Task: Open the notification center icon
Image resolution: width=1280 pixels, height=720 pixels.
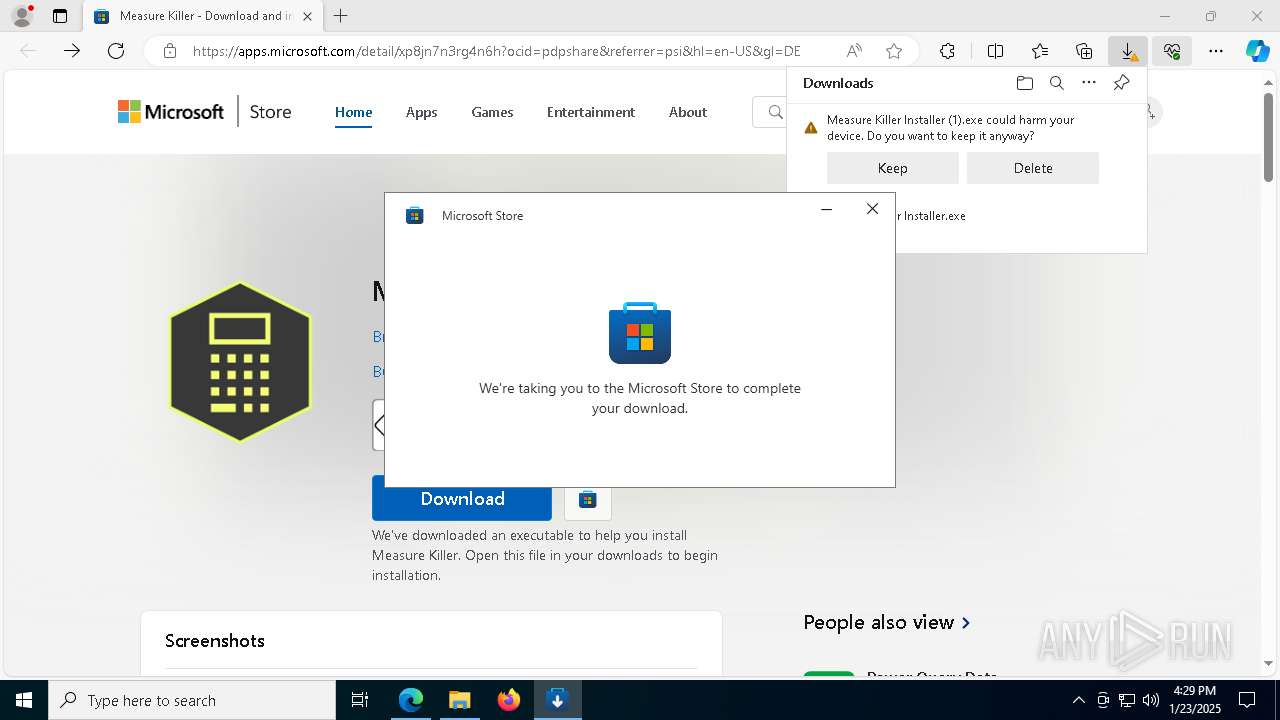Action: [1247, 700]
